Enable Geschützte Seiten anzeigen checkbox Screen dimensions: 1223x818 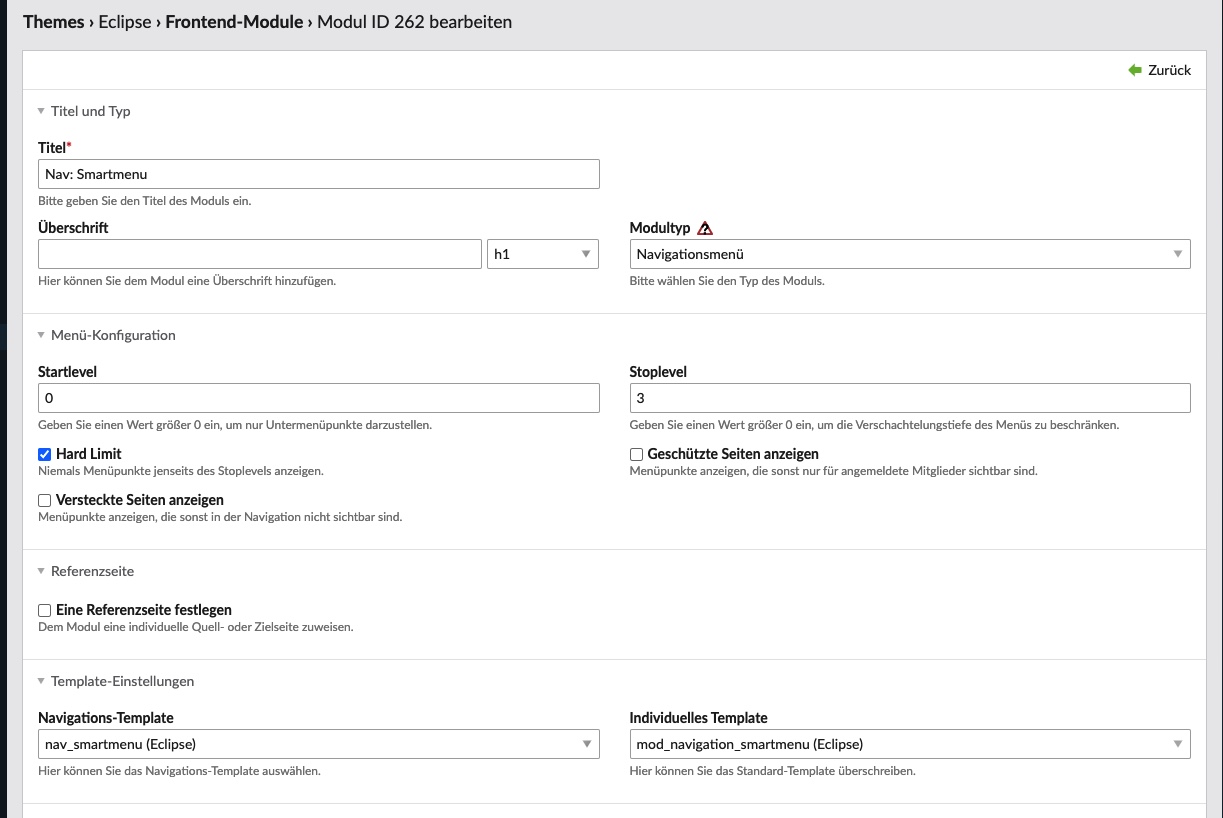[636, 454]
